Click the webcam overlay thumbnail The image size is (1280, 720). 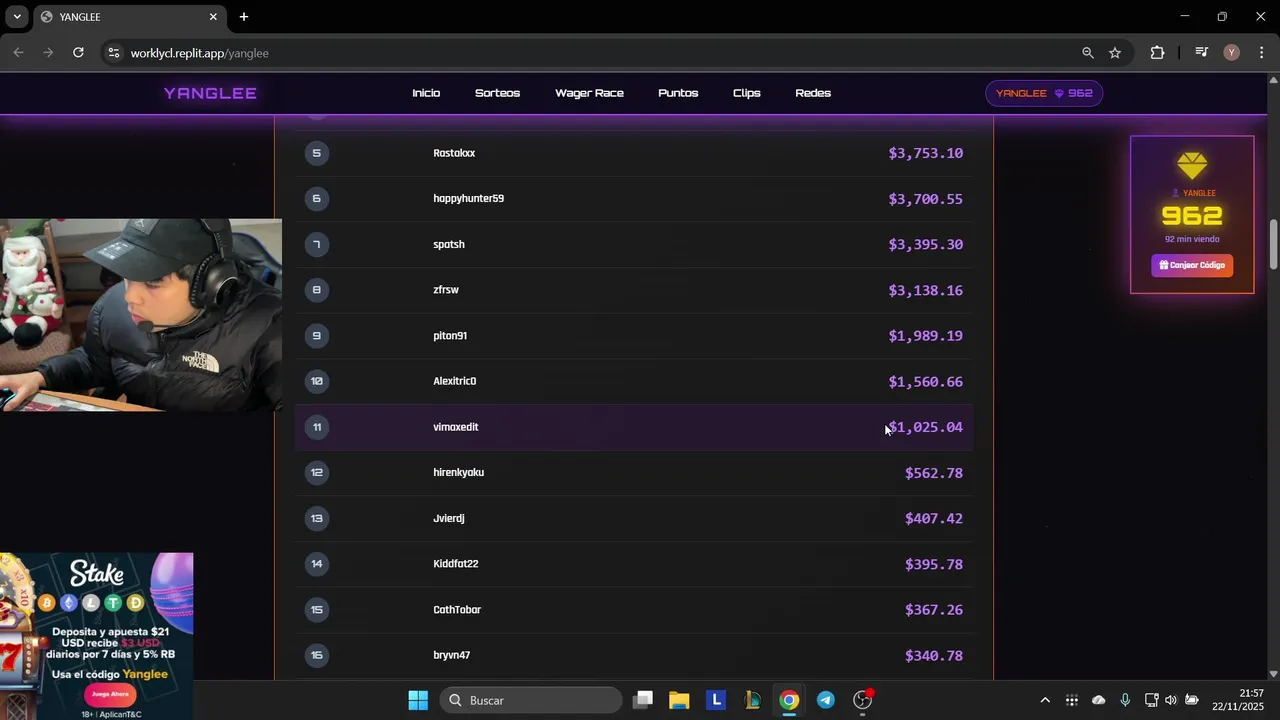tap(141, 315)
